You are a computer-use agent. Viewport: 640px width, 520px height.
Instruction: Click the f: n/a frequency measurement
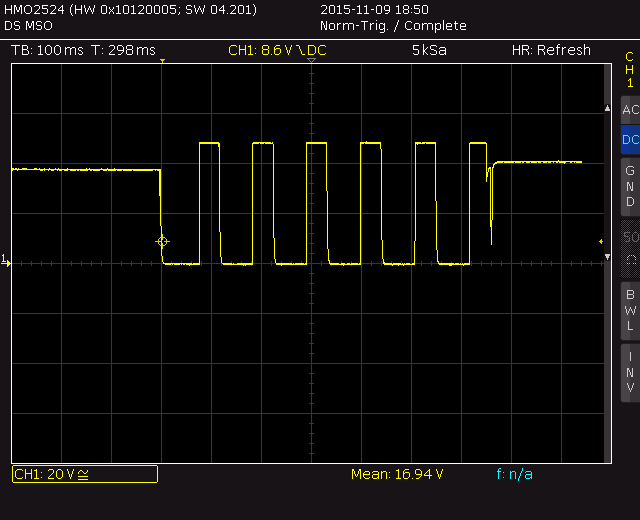pyautogui.click(x=514, y=474)
